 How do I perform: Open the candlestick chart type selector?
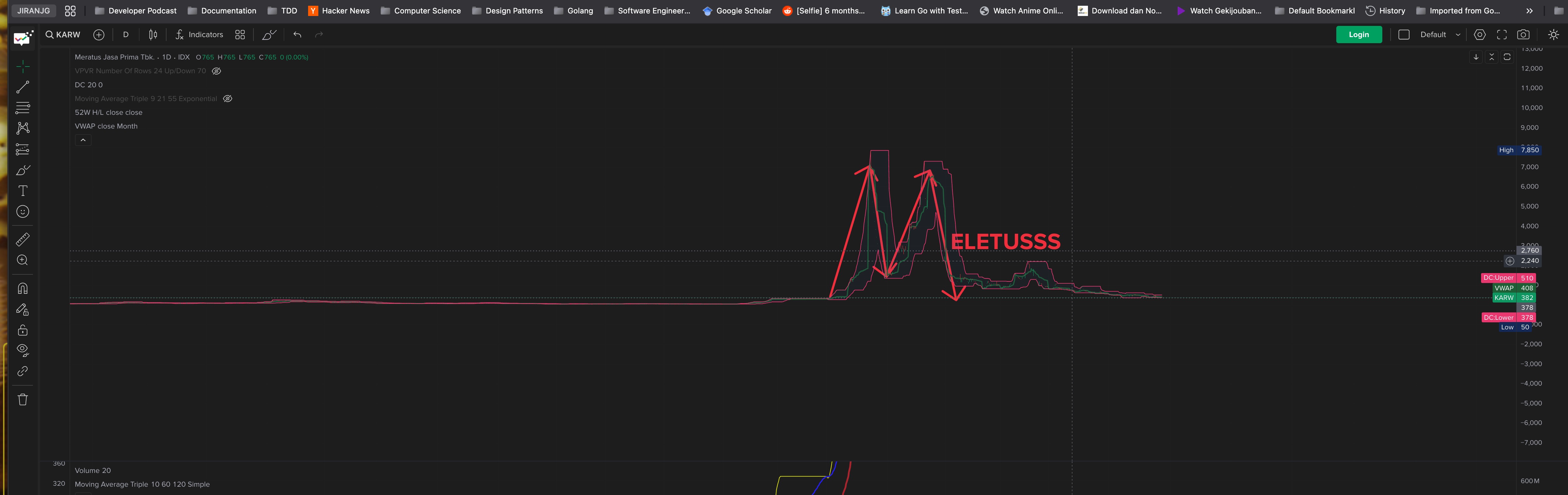point(153,35)
